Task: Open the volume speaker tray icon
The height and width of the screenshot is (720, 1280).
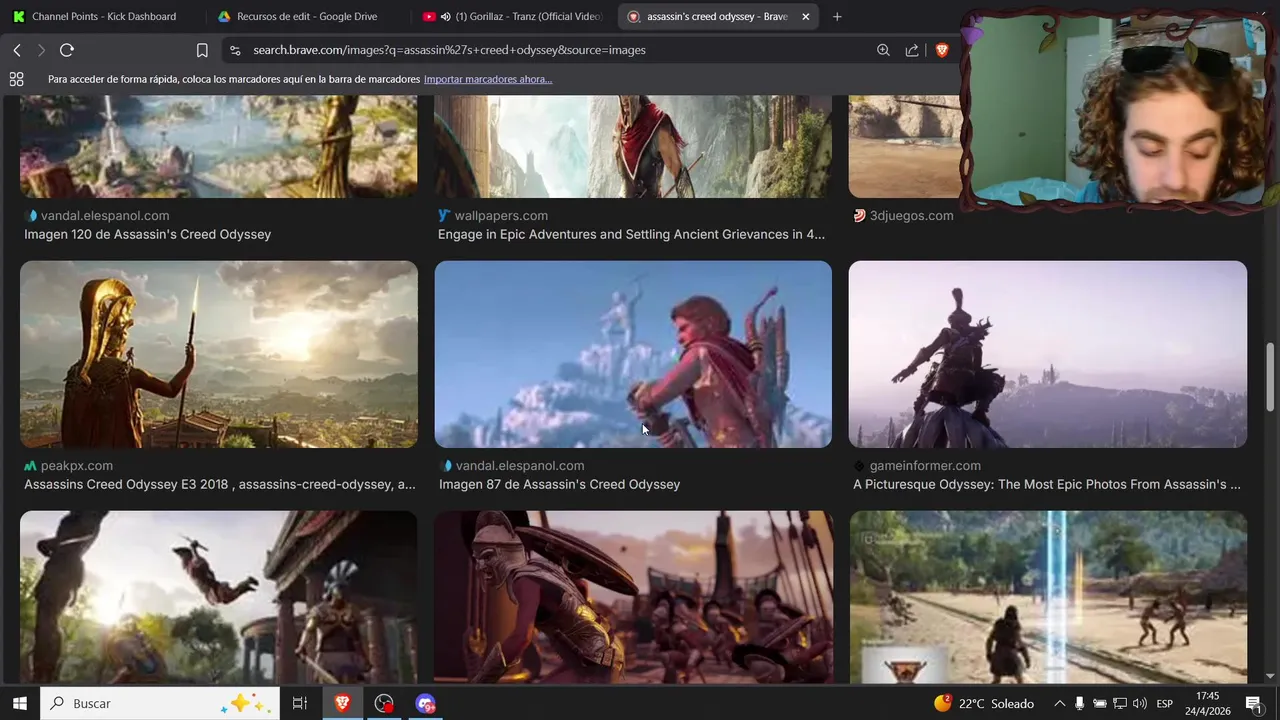Action: 1140,703
